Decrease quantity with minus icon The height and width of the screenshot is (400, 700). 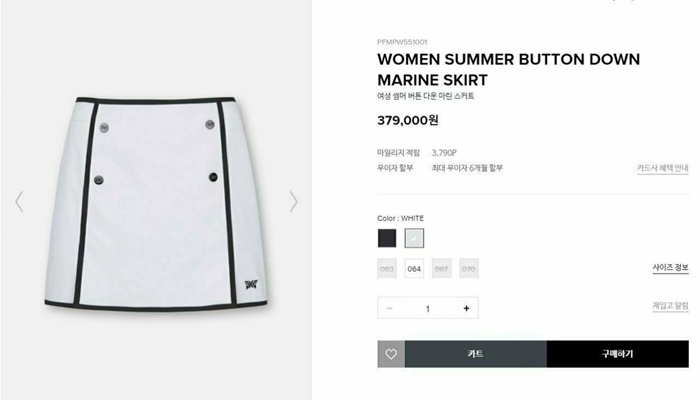[x=389, y=308]
